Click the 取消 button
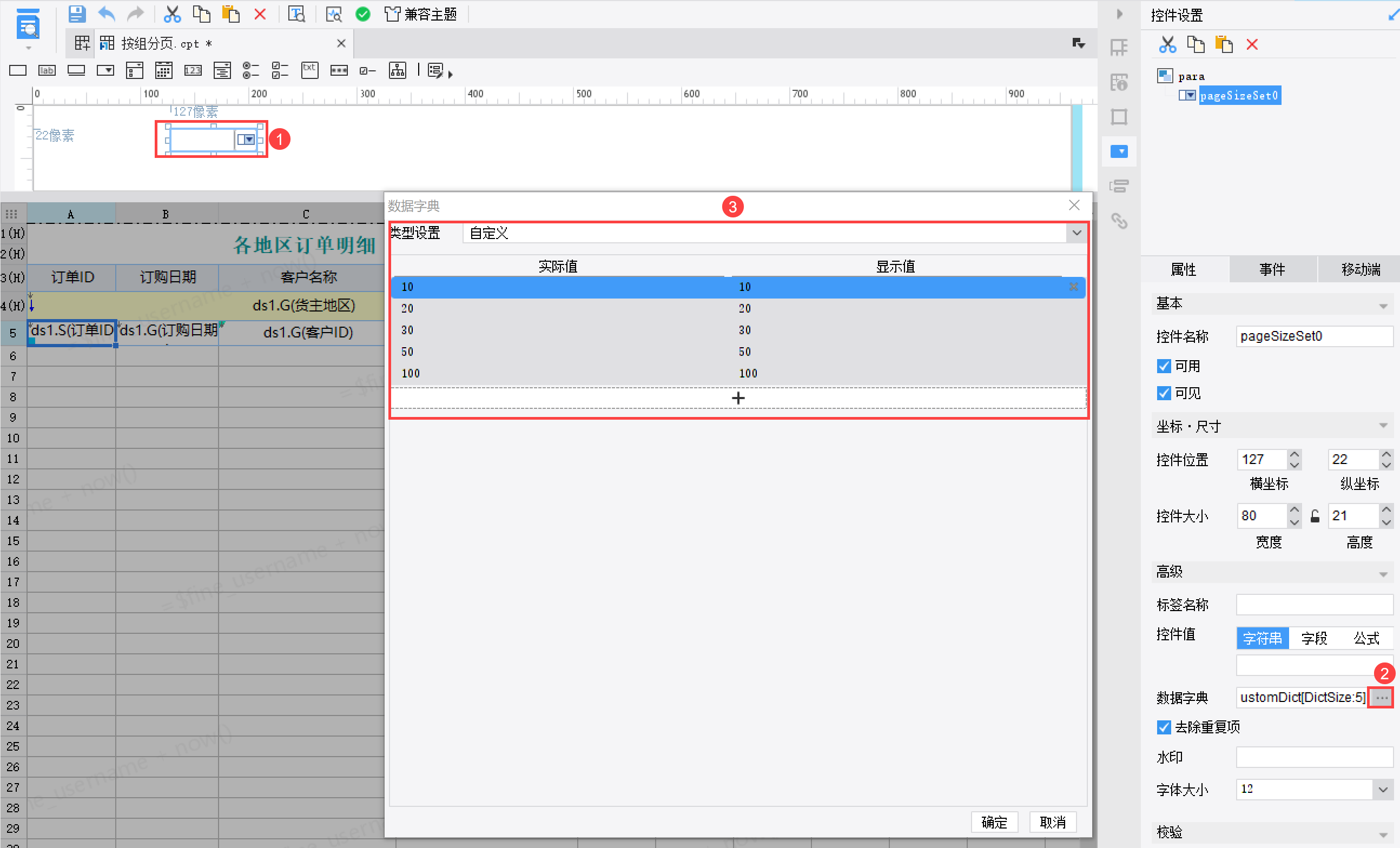 1052,822
